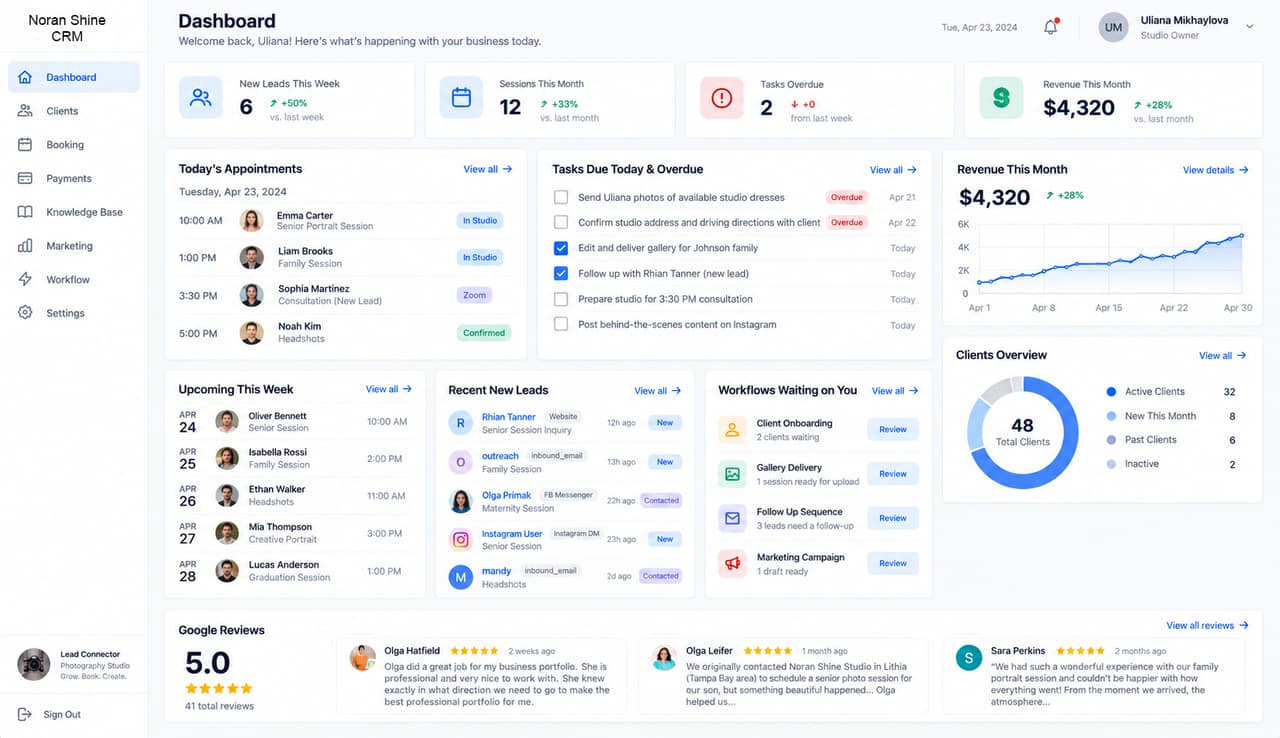1280x738 pixels.
Task: Uncheck the Follow up with Rhian Tanner task
Action: click(561, 273)
